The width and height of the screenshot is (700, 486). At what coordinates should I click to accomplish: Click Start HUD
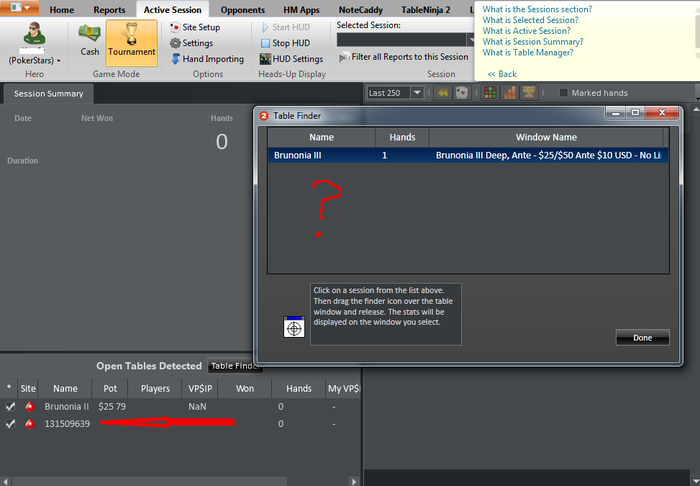tap(285, 27)
